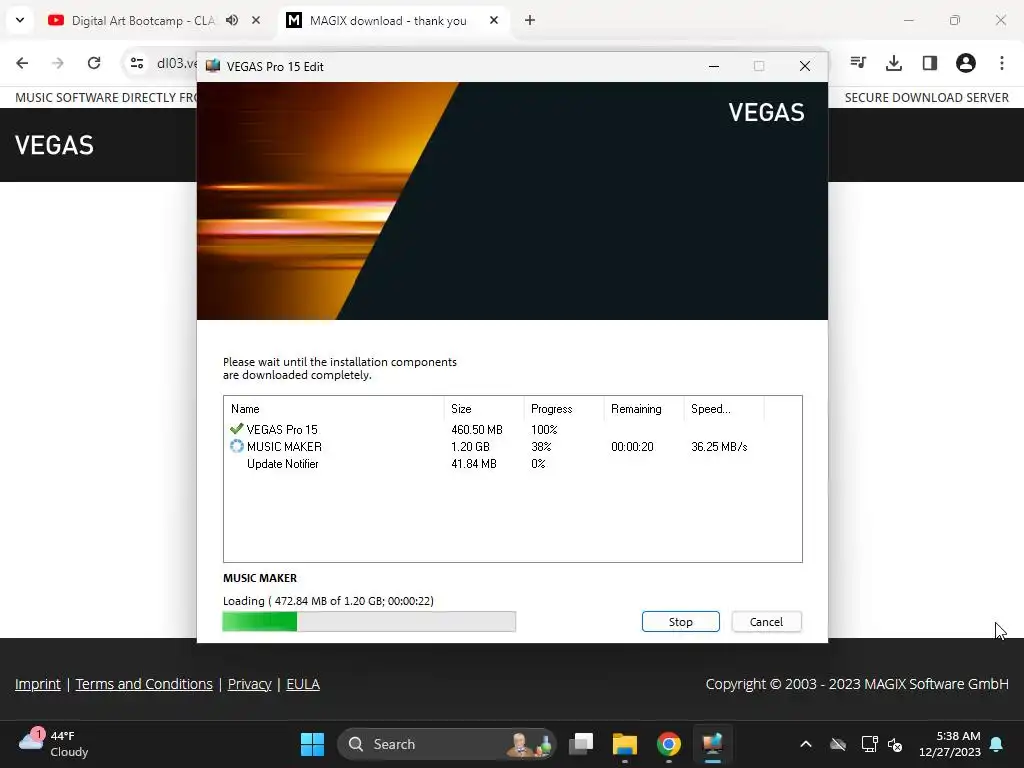Open the Imprint link
This screenshot has width=1024, height=768.
[37, 684]
